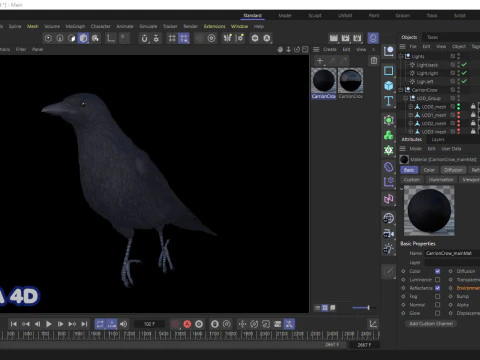480x360 pixels.
Task: Select the Rectangle spline tool icon
Action: (x=389, y=71)
